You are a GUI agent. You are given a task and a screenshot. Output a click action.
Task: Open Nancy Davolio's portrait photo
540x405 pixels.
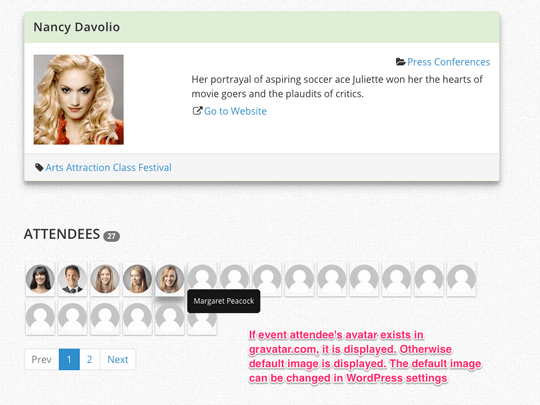pos(79,100)
